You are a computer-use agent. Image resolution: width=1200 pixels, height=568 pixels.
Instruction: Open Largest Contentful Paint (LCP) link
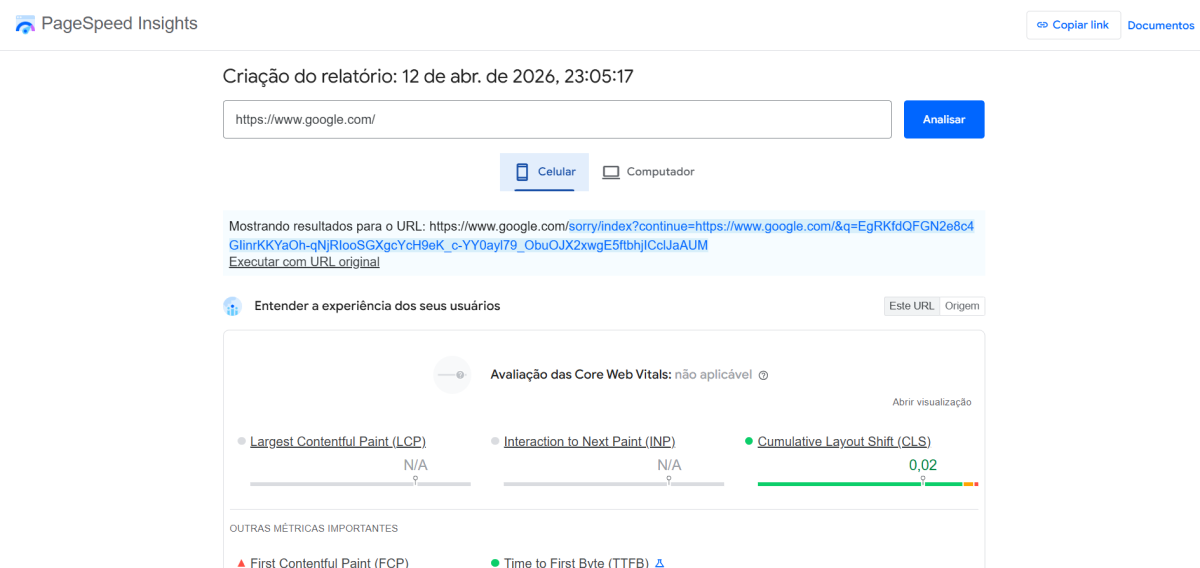pos(338,441)
